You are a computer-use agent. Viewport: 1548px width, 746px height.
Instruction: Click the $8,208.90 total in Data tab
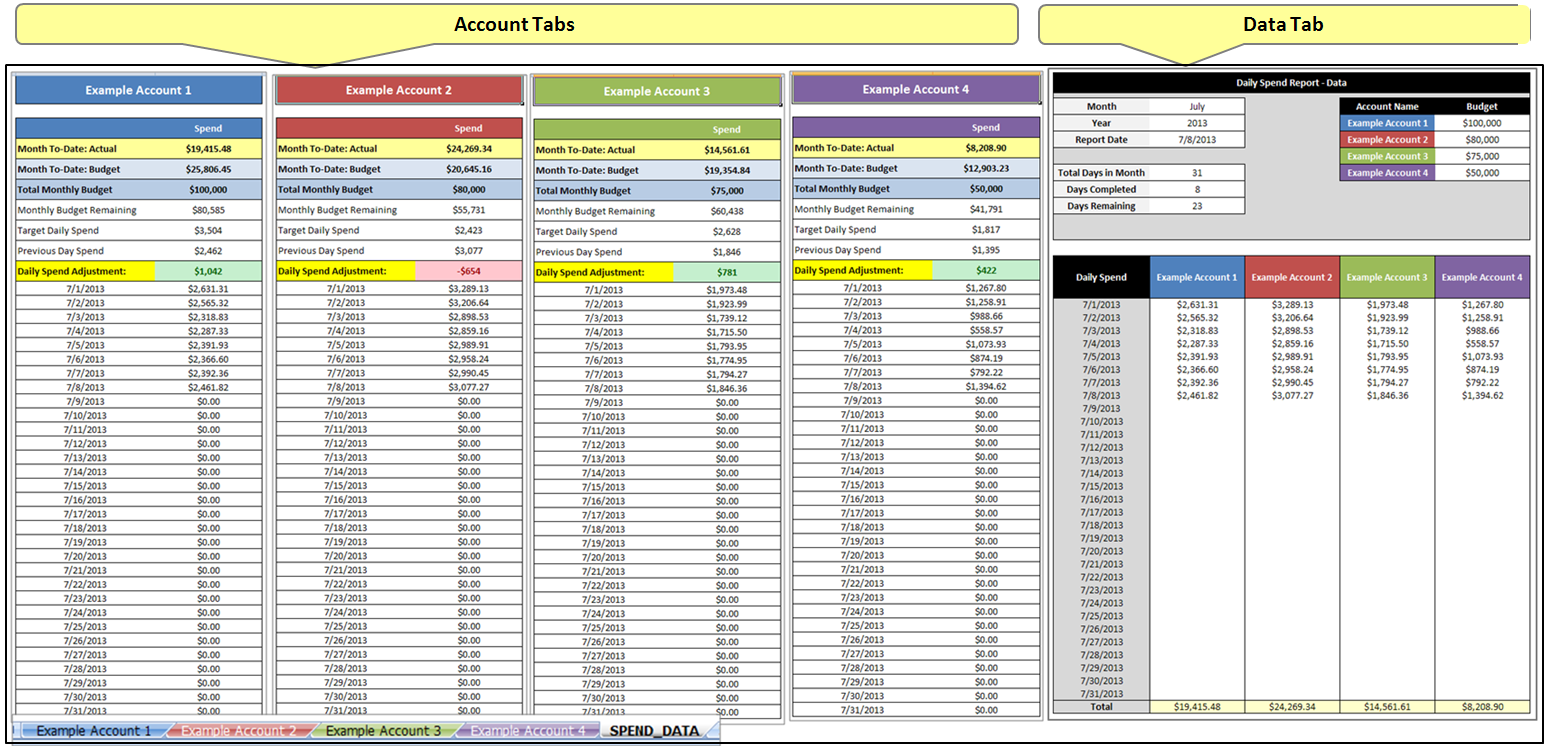pyautogui.click(x=1482, y=706)
